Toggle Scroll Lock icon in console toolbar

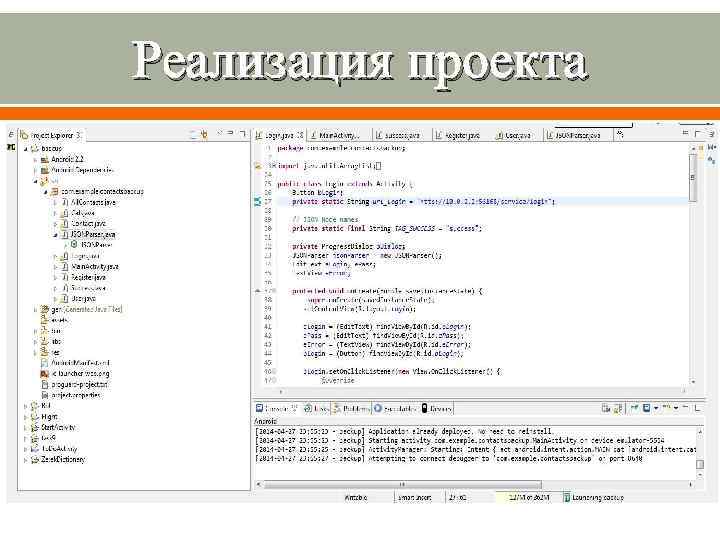click(x=618, y=408)
